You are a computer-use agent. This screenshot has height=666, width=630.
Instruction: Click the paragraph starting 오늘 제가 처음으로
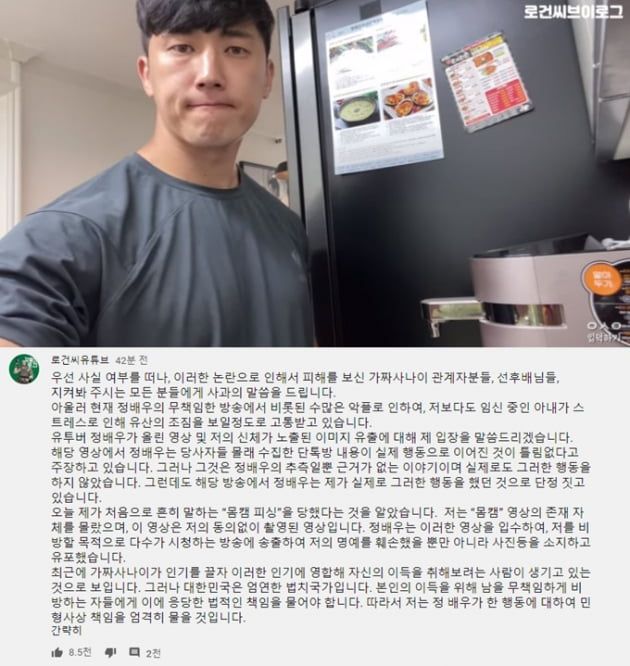[321, 535]
